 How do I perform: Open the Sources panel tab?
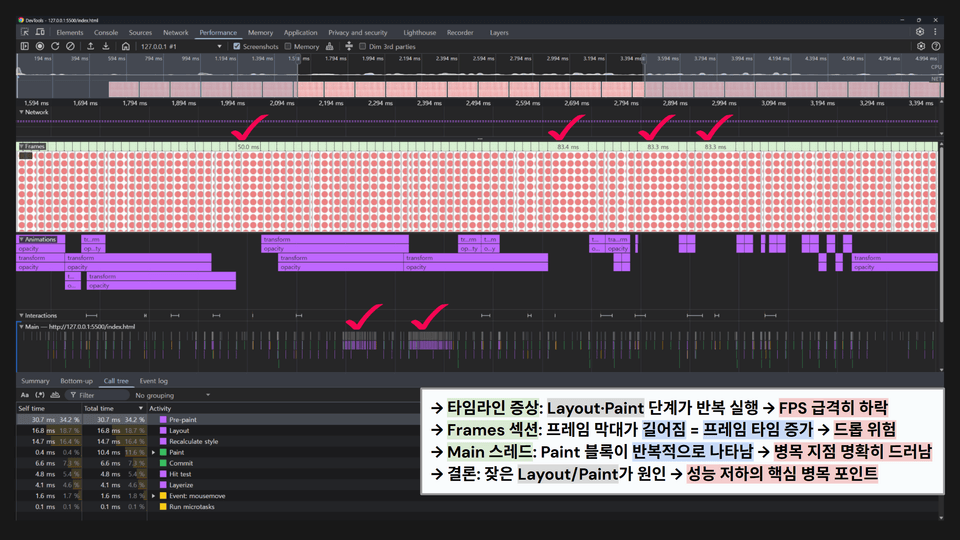pyautogui.click(x=140, y=32)
